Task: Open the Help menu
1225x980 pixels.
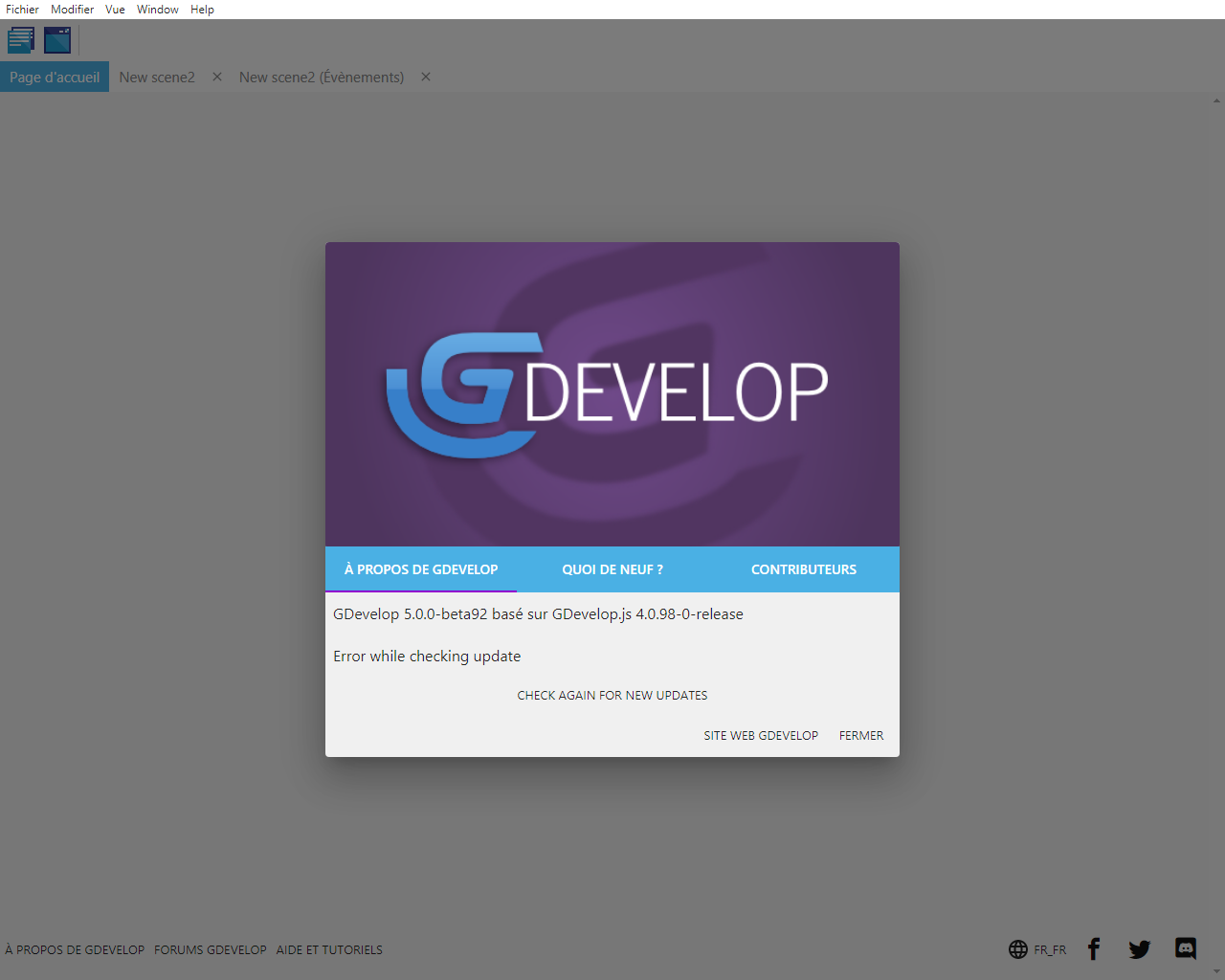Action: coord(202,10)
